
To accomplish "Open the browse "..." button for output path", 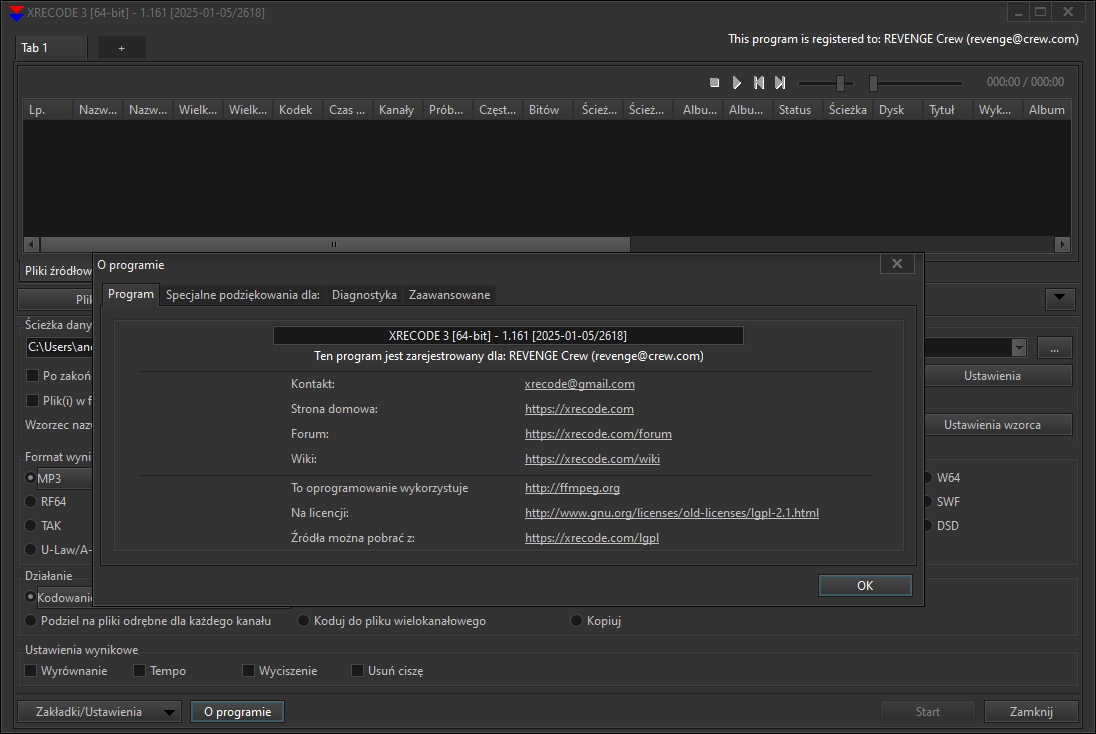I will [1054, 348].
